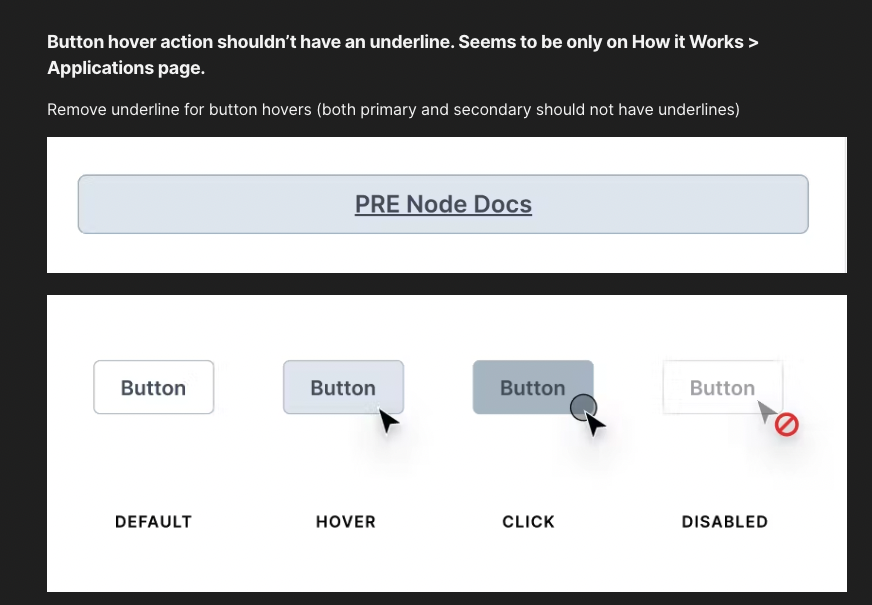Click the circular click-indicator ring on CLICK button
Viewport: 872px width, 605px height.
[584, 409]
